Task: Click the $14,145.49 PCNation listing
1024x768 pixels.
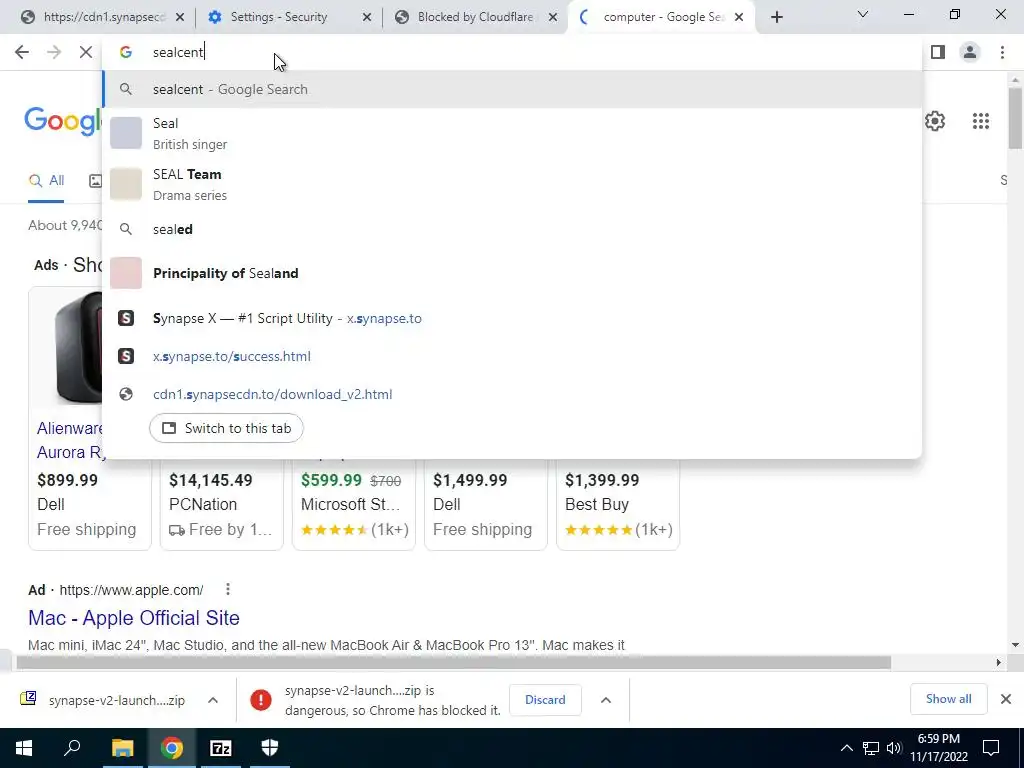Action: 221,504
